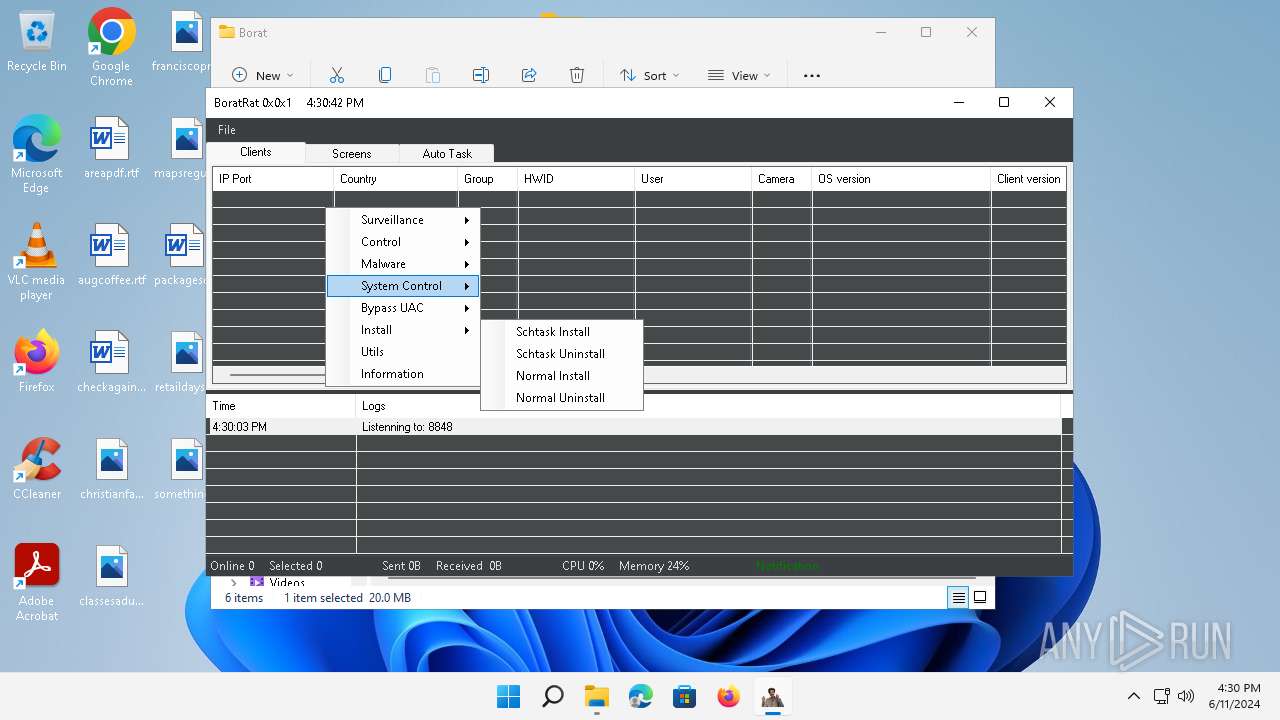
Task: Select System Control menu entry
Action: (403, 286)
